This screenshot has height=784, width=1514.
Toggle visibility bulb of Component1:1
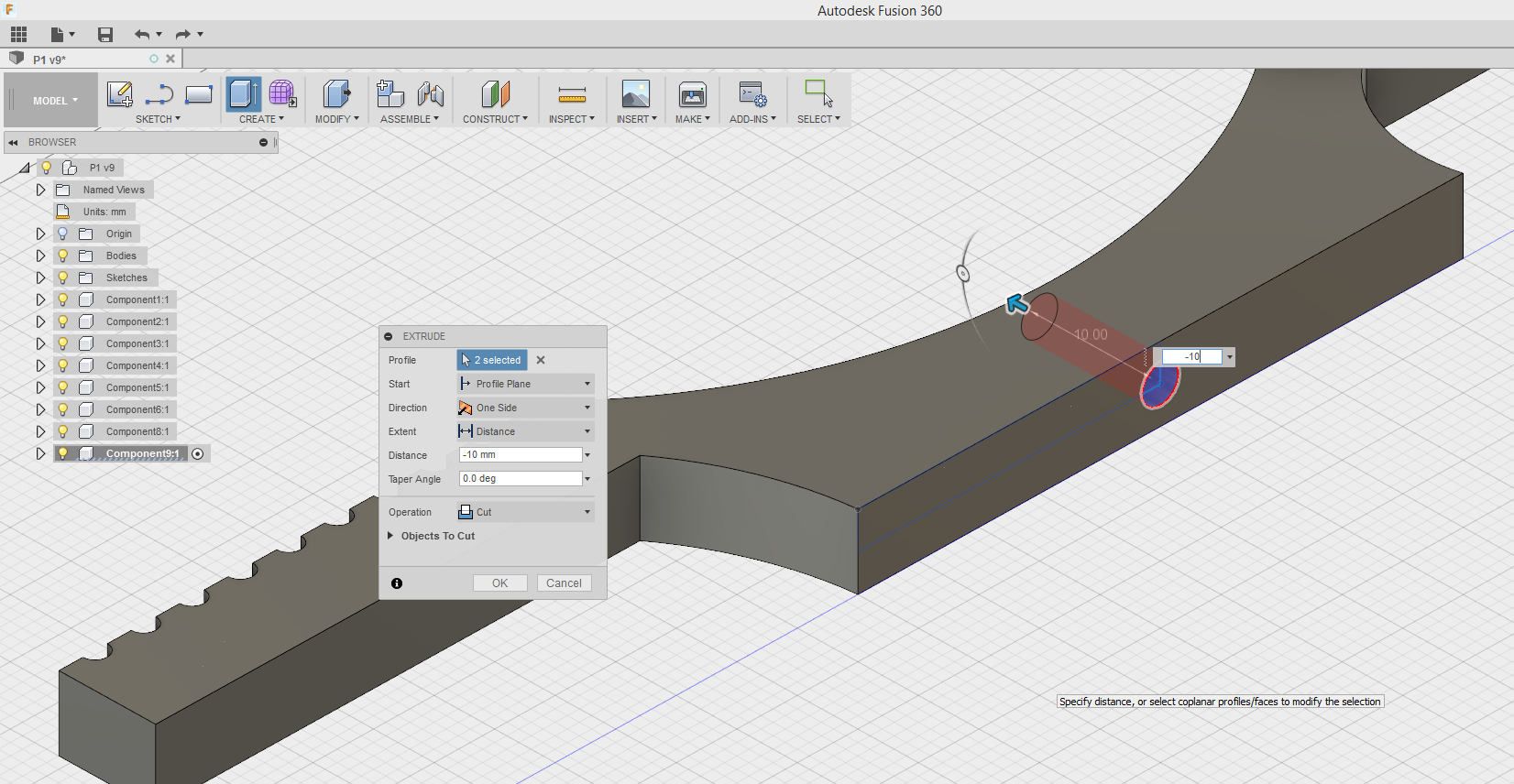pos(63,299)
